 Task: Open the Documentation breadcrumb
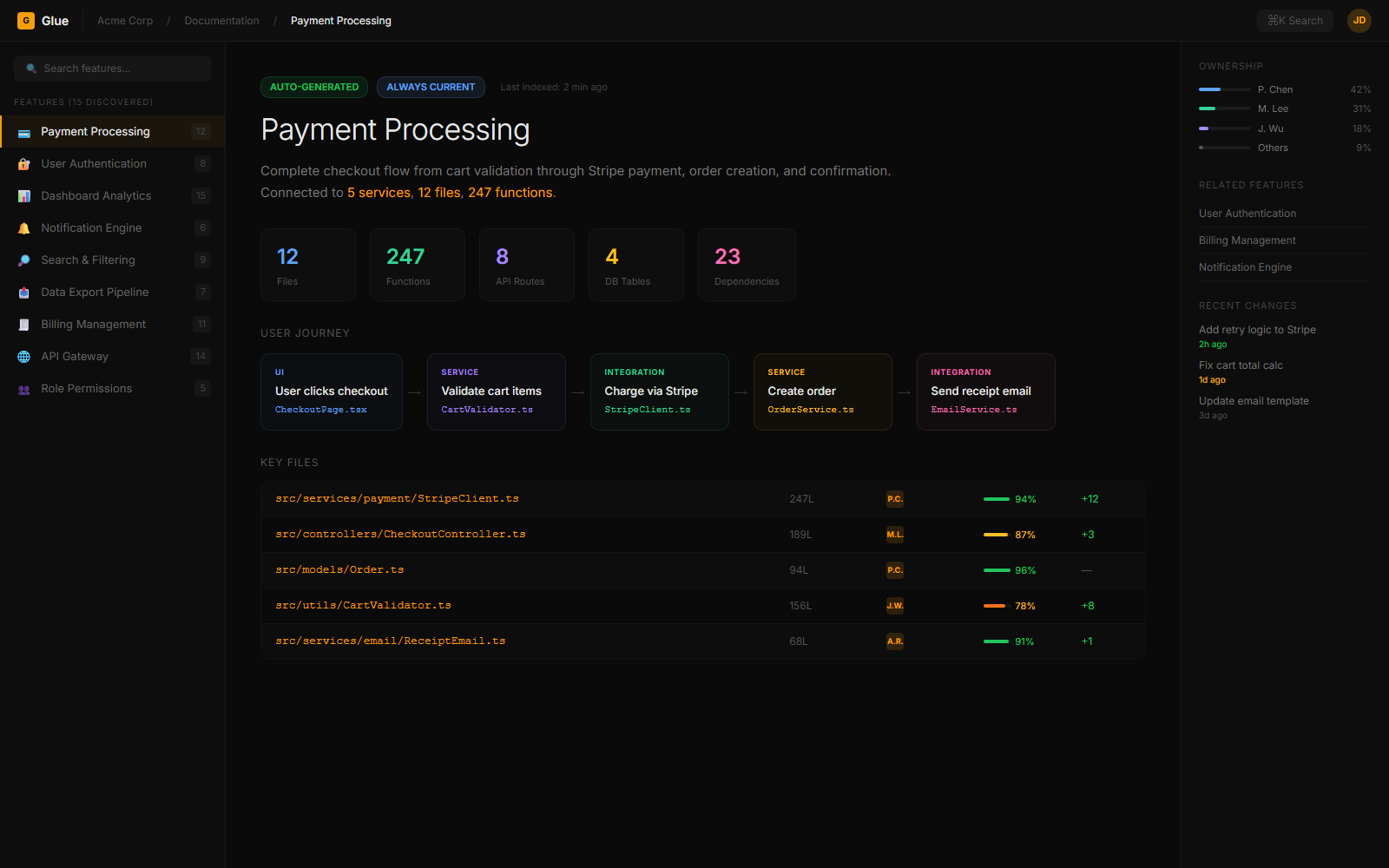click(x=221, y=20)
